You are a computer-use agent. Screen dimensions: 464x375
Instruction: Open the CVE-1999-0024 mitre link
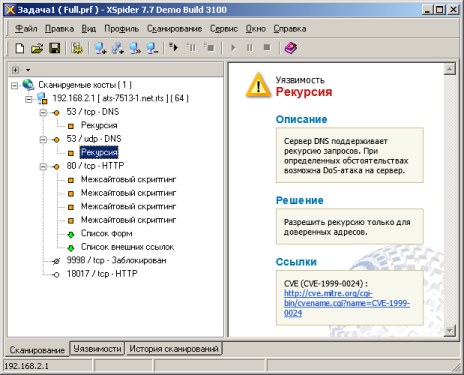(347, 303)
